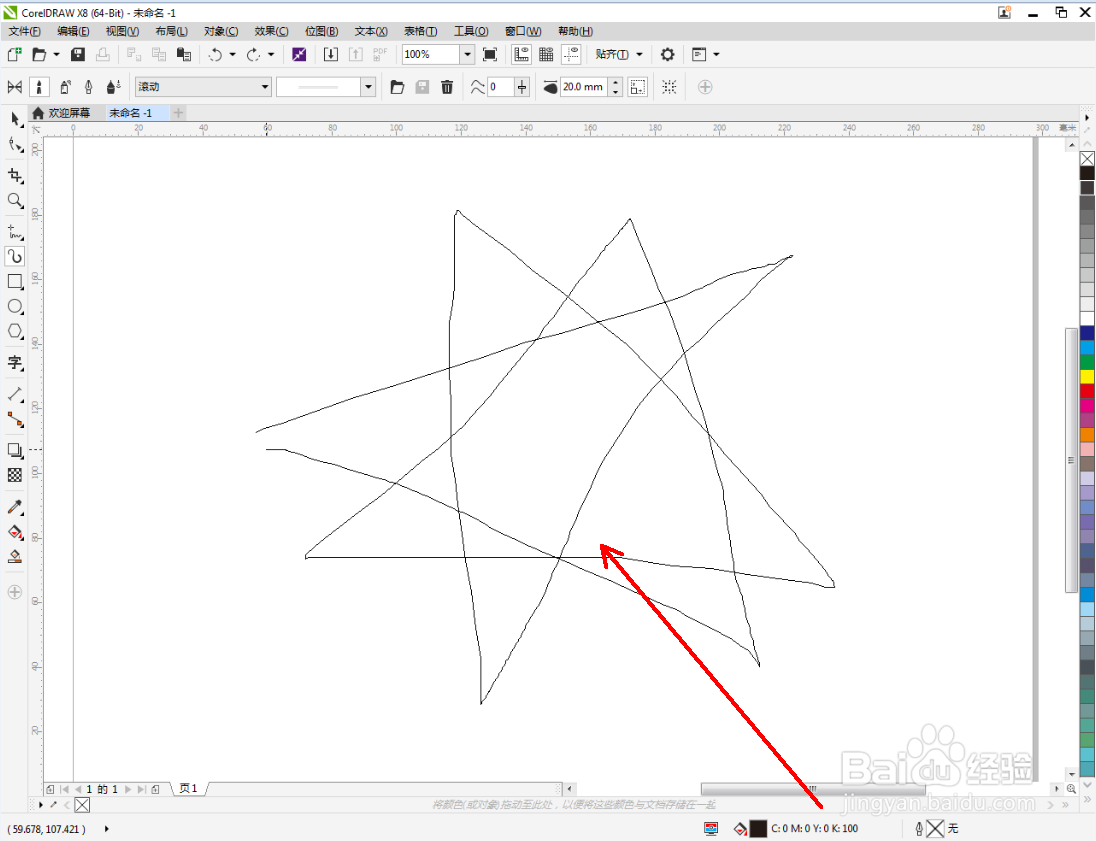Image resolution: width=1096 pixels, height=841 pixels.
Task: Toggle the bounding box option
Action: tap(637, 87)
